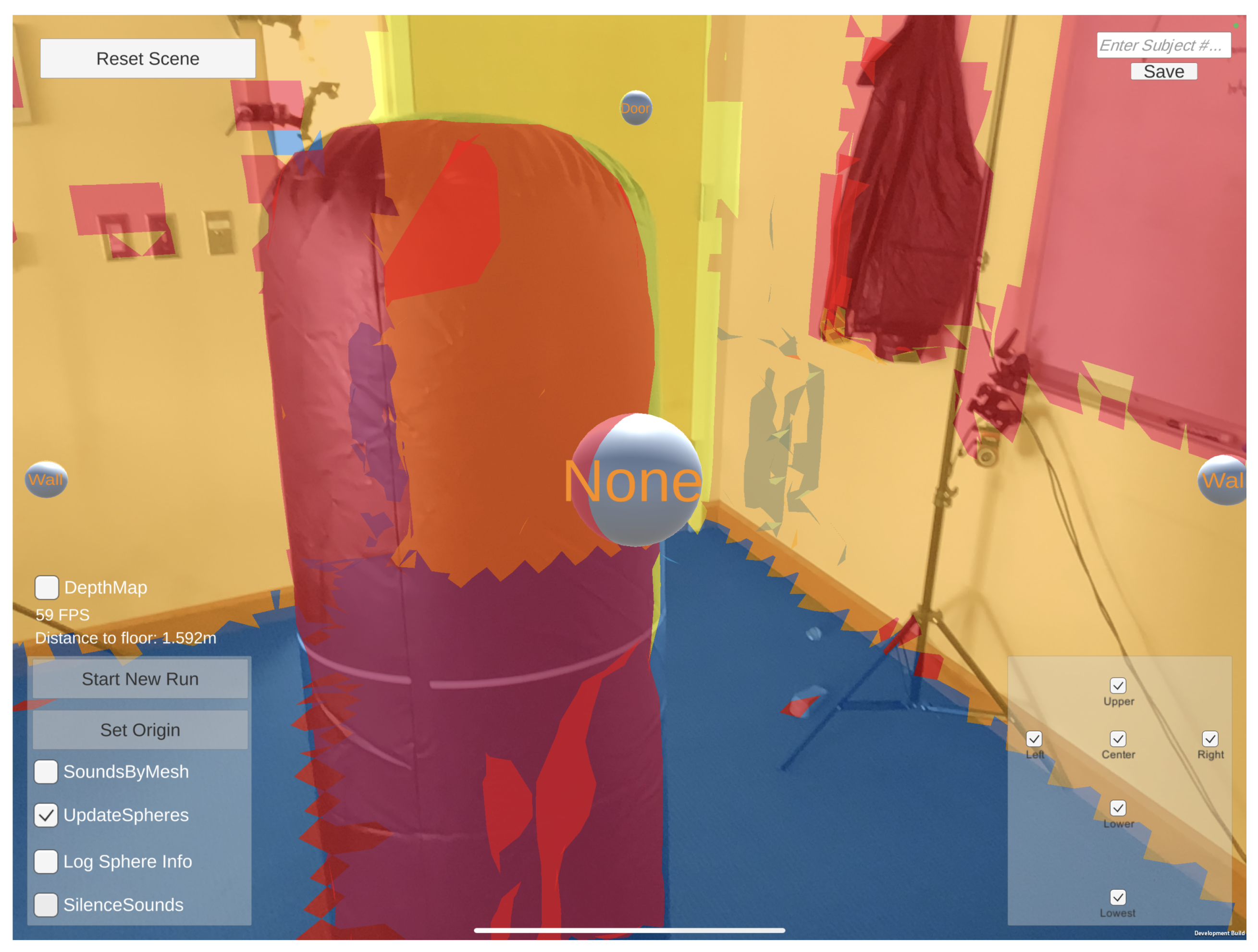This screenshot has width=1258, height=952.
Task: Tap the Door label sphere
Action: (x=635, y=108)
